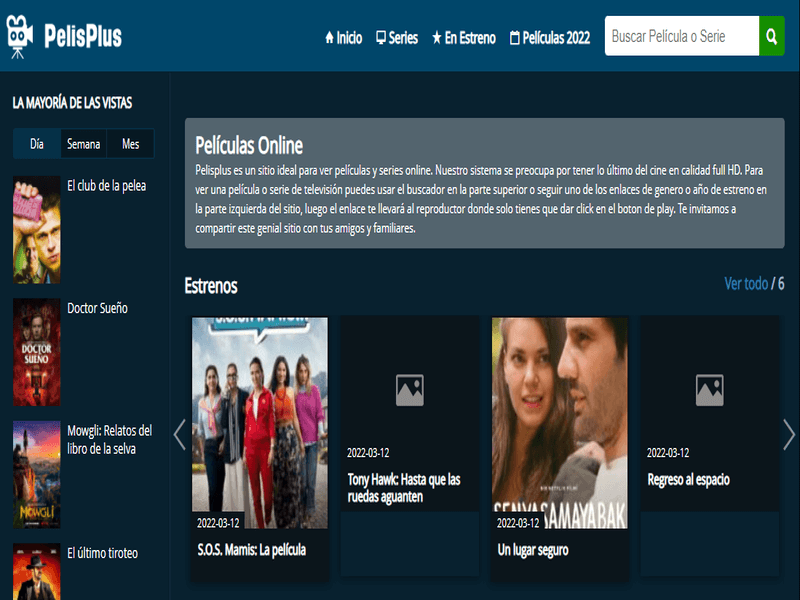Select the S.O.S. Mamis movie poster
Image resolution: width=800 pixels, height=600 pixels.
point(260,423)
